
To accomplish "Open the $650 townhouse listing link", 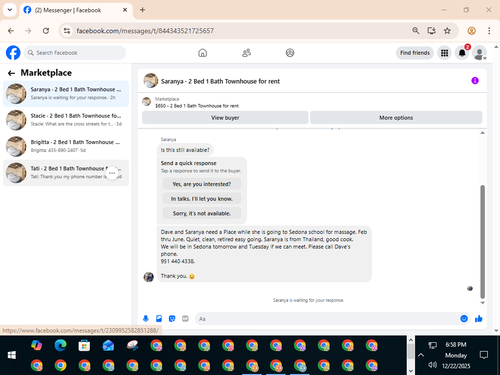I will point(197,106).
